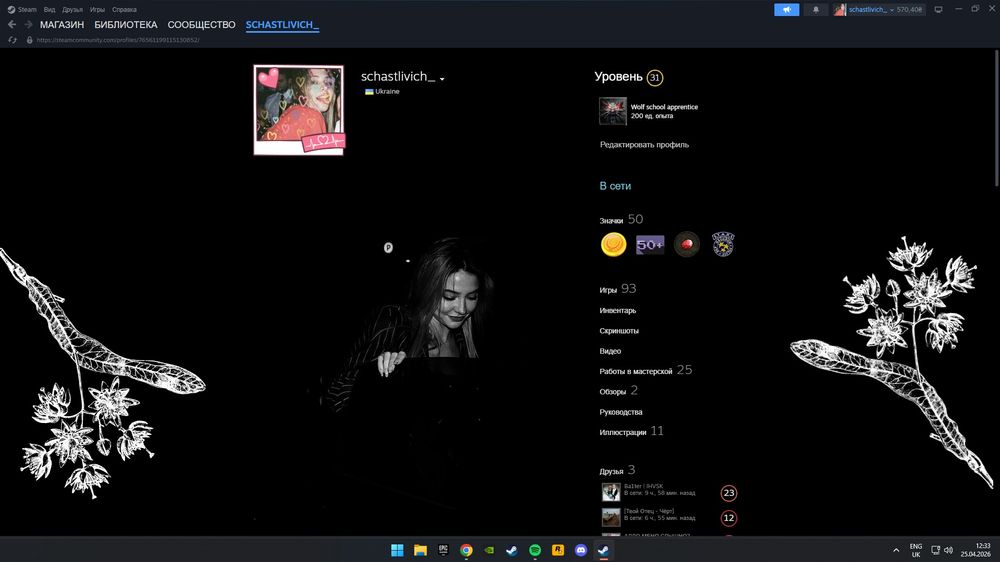Open the 50+ games collector badge
The width and height of the screenshot is (1000, 562).
pos(650,245)
